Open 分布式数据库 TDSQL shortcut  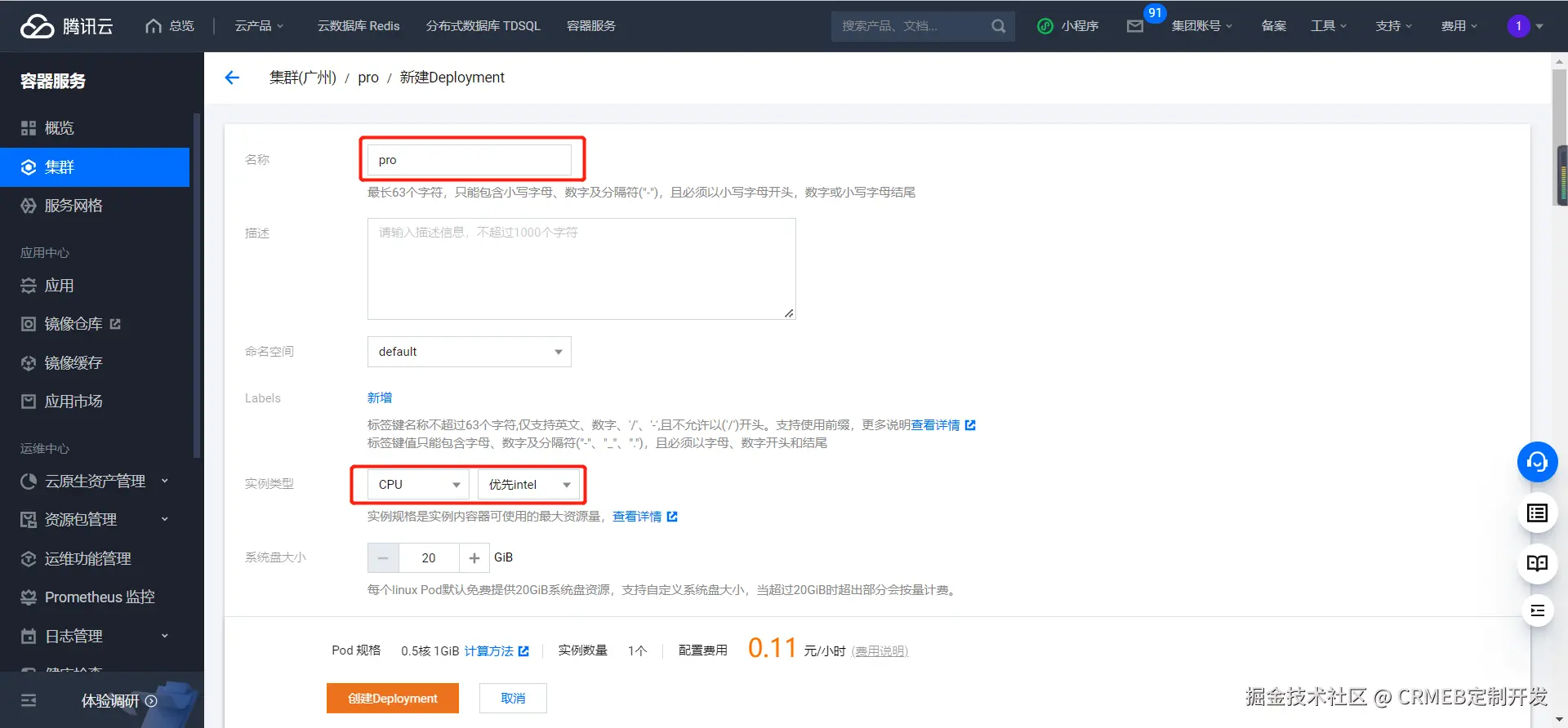click(x=483, y=26)
